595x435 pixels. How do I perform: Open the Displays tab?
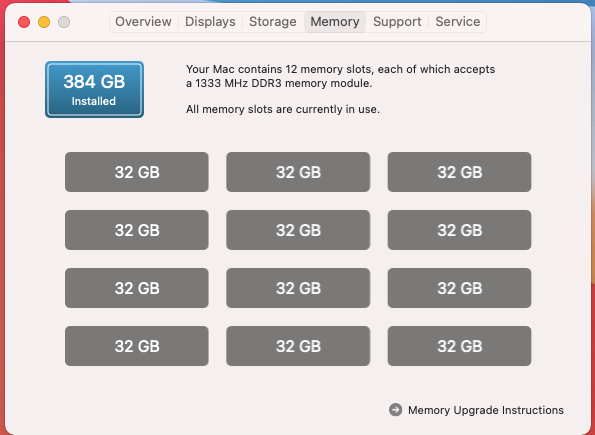point(210,22)
